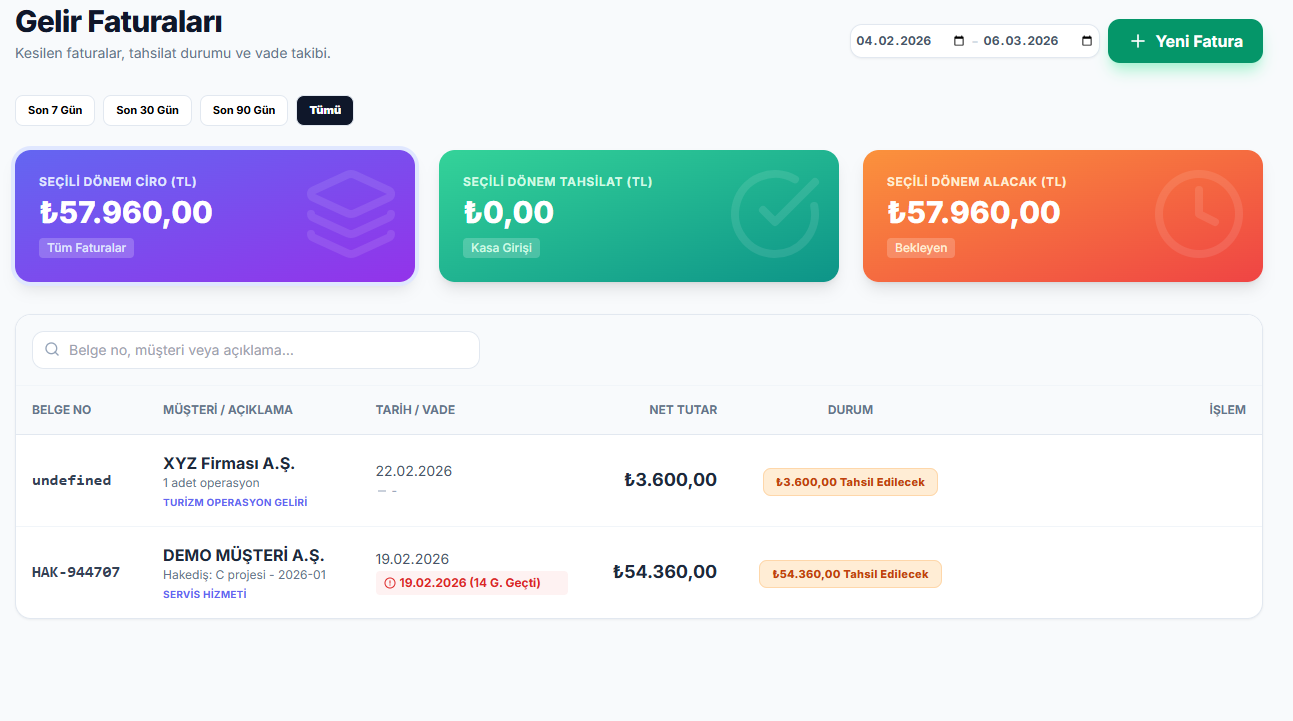This screenshot has height=721, width=1293.
Task: Click the 04.02.2026 start date field
Action: 895,41
